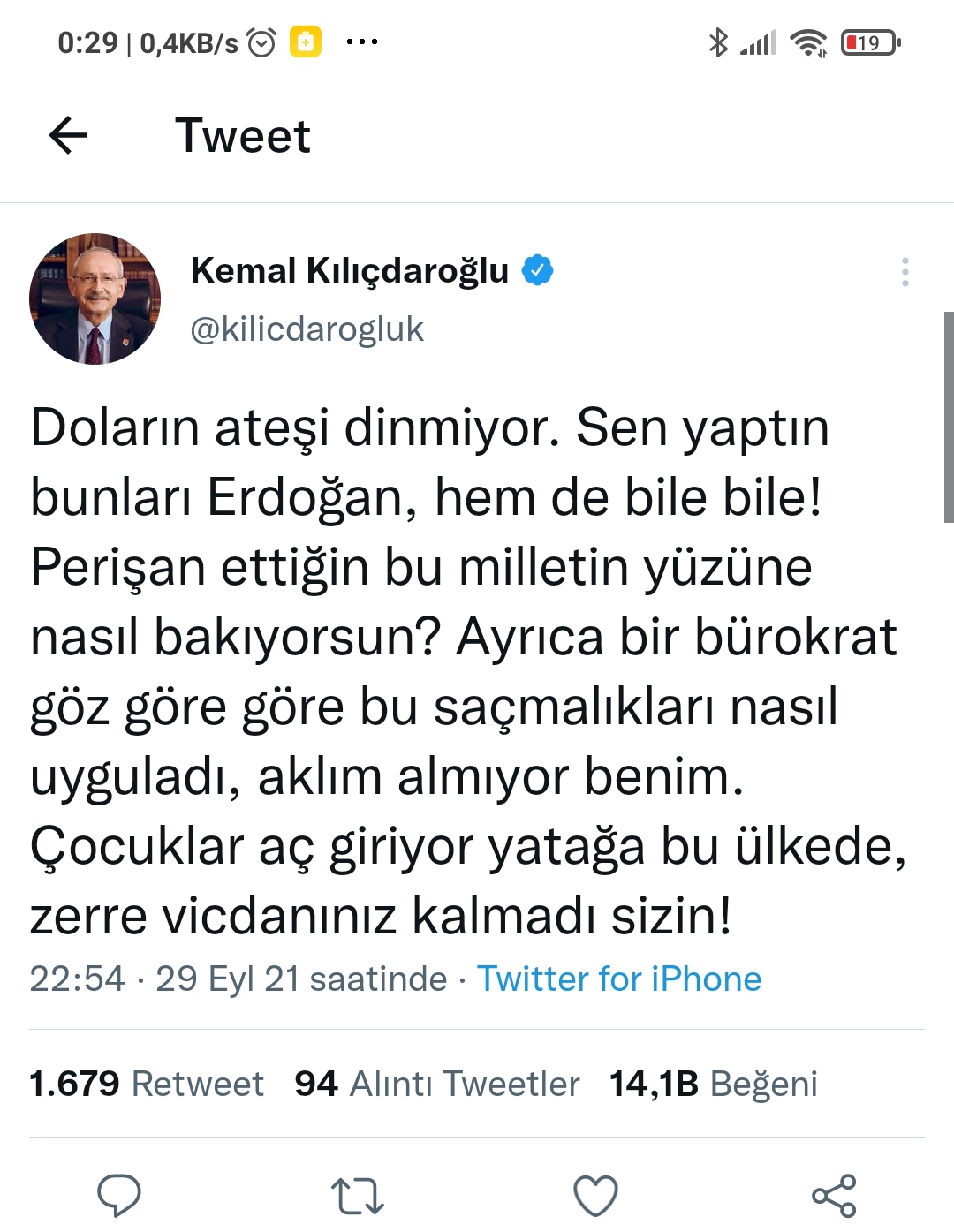Tap the retweet arrows icon
The height and width of the screenshot is (1232, 954).
(357, 1196)
